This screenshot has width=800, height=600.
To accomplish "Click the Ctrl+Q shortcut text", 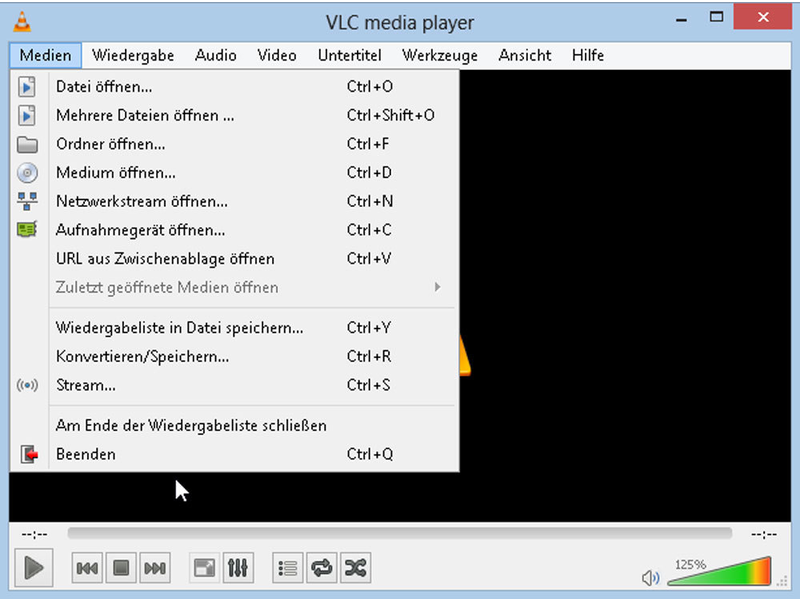I will pos(369,454).
